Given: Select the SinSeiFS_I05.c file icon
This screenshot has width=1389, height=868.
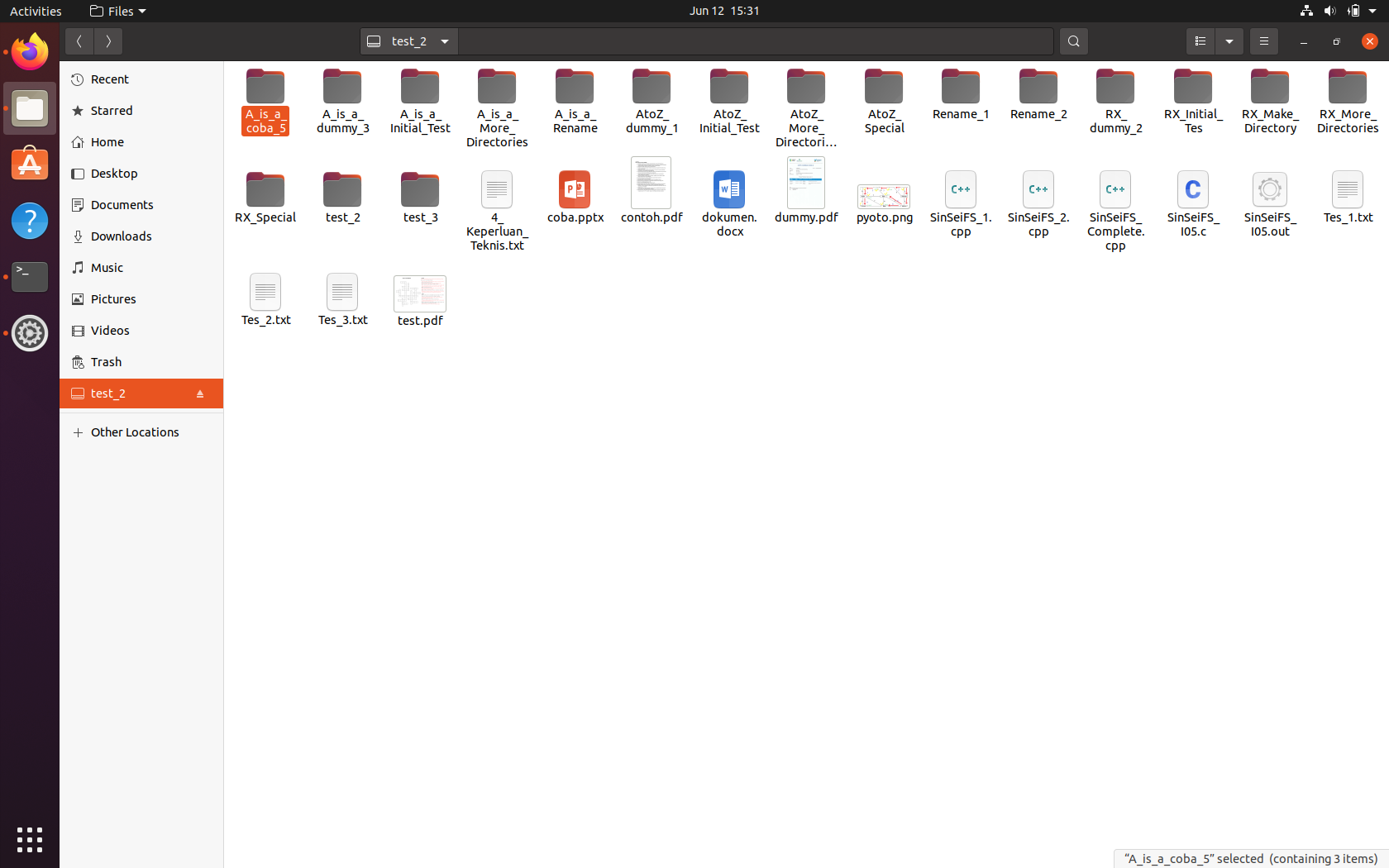Looking at the screenshot, I should tap(1192, 190).
